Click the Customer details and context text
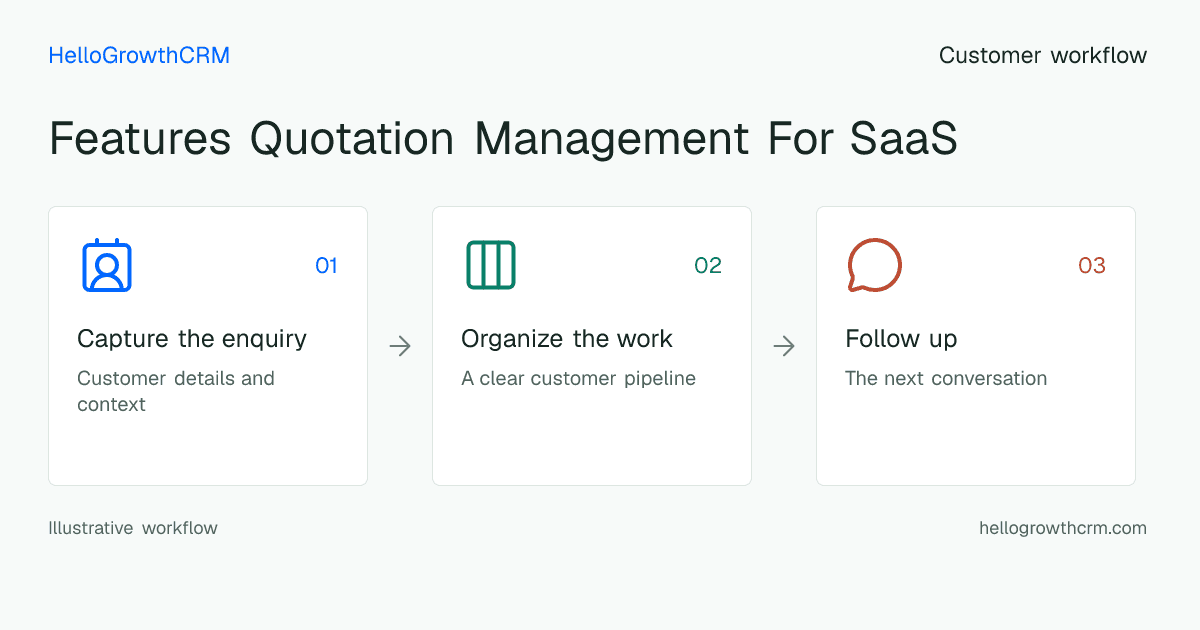 [x=176, y=391]
